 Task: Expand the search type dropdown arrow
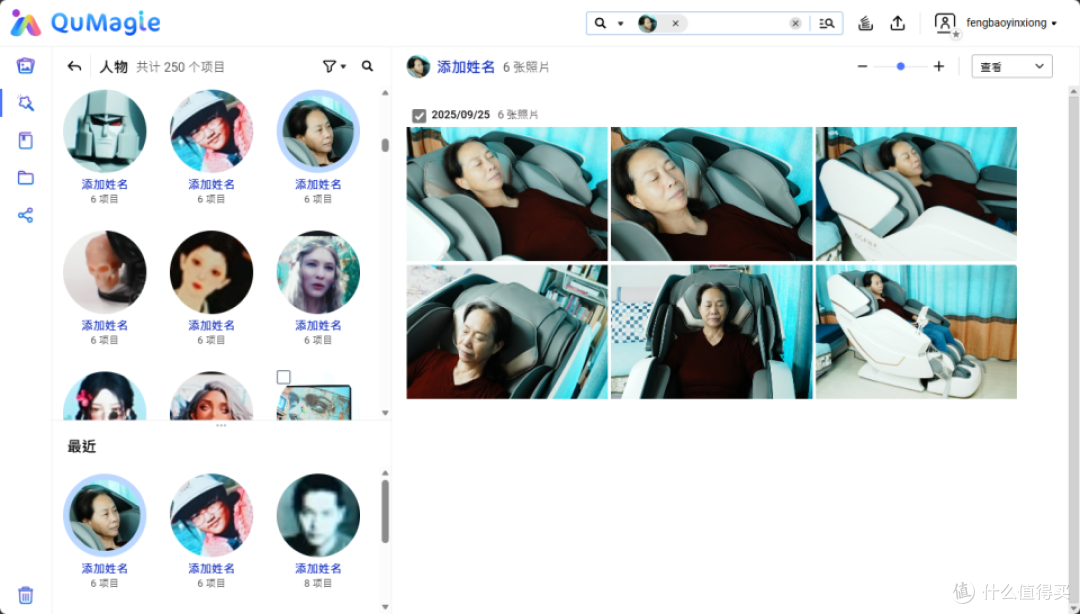(x=621, y=23)
